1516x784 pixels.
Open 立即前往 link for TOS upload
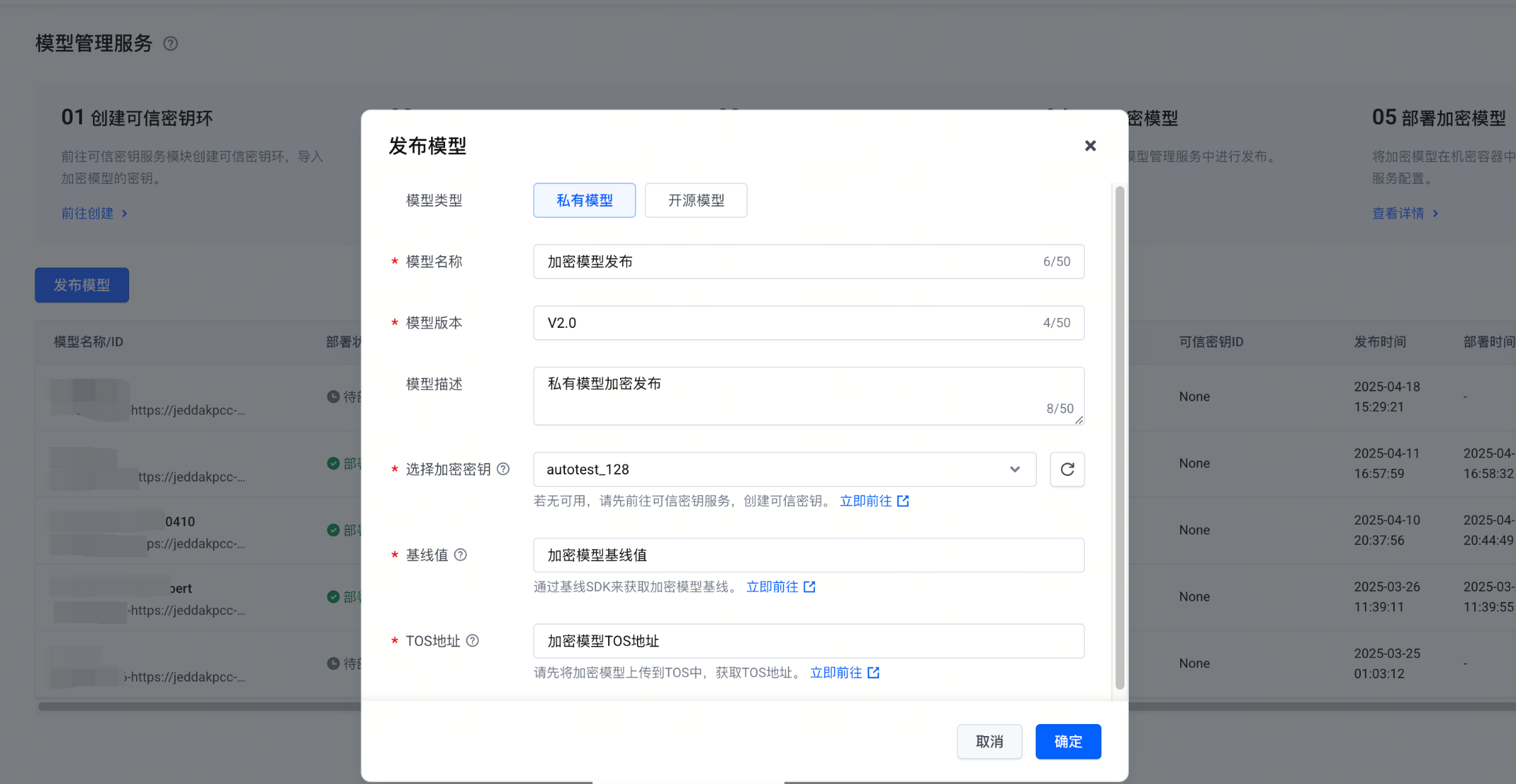(844, 673)
